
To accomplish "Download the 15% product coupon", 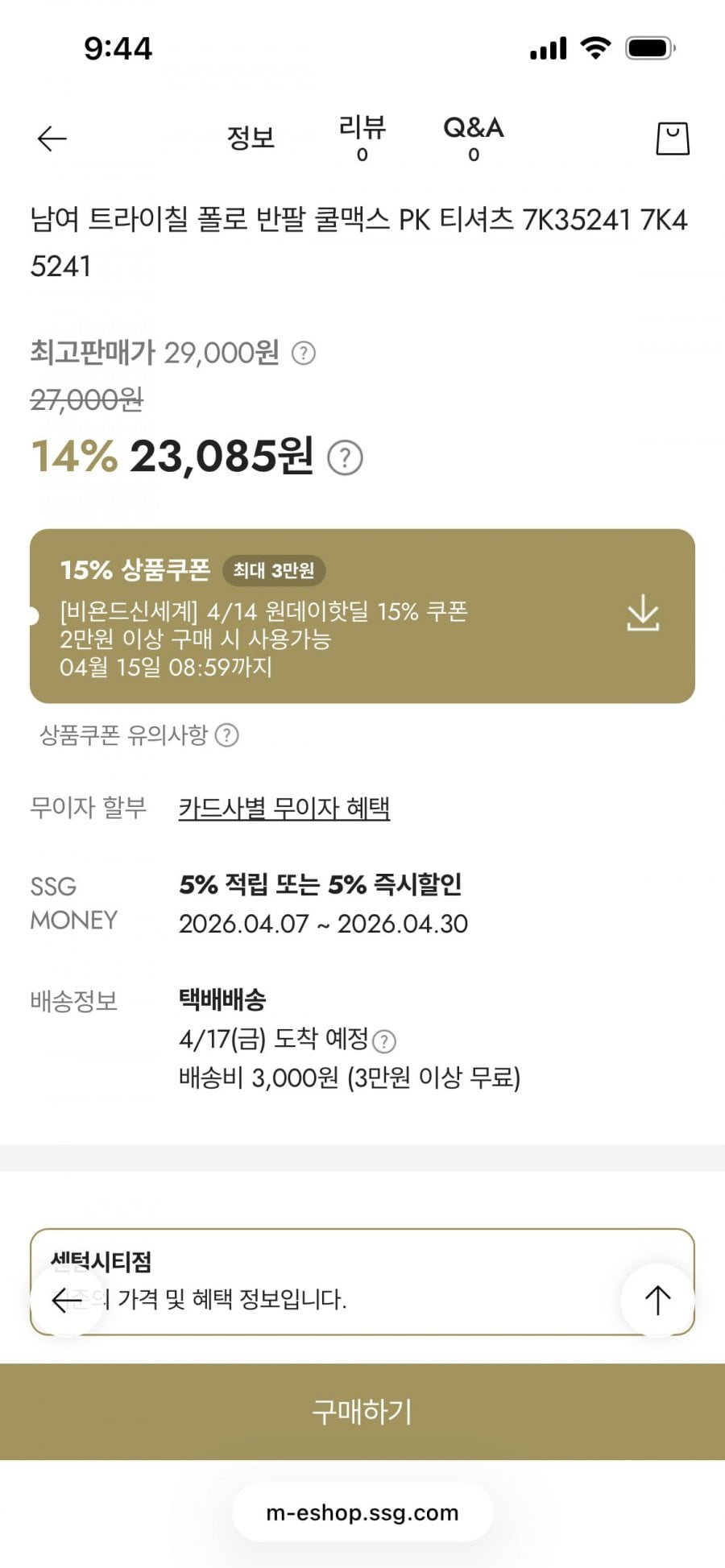I will point(643,614).
